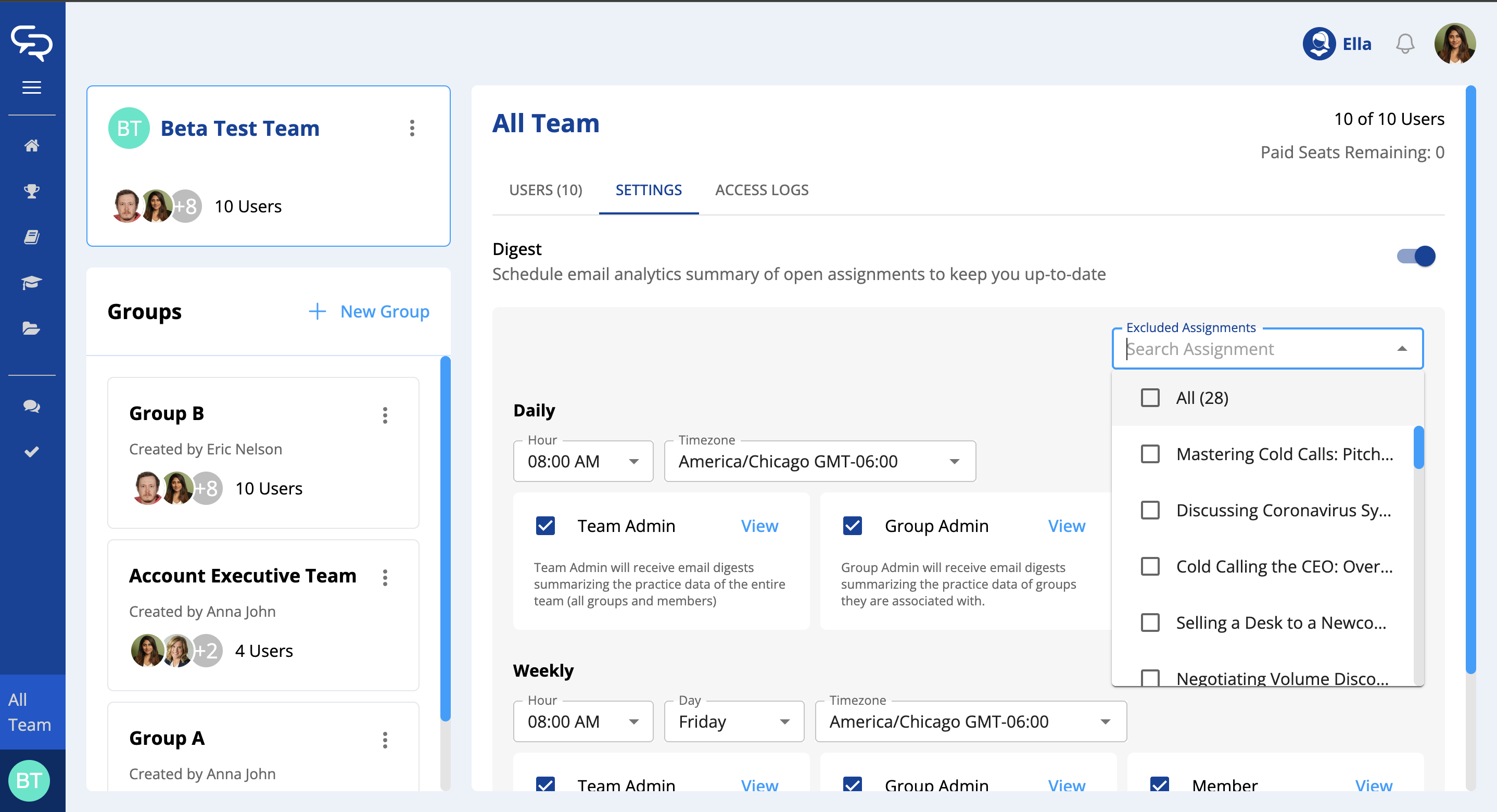The image size is (1497, 812).
Task: Switch to USERS (10) tab
Action: point(545,190)
